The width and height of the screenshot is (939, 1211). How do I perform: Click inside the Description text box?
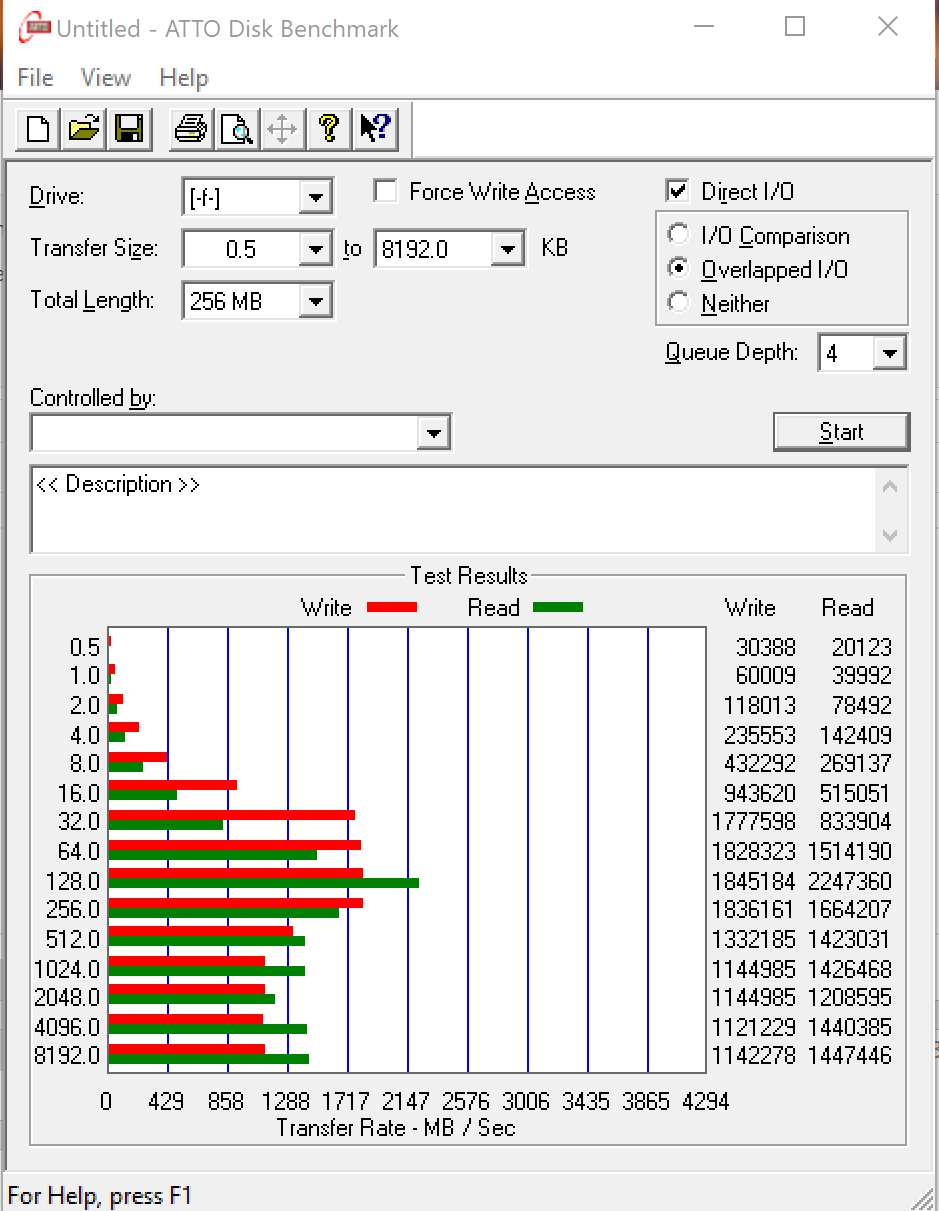450,510
